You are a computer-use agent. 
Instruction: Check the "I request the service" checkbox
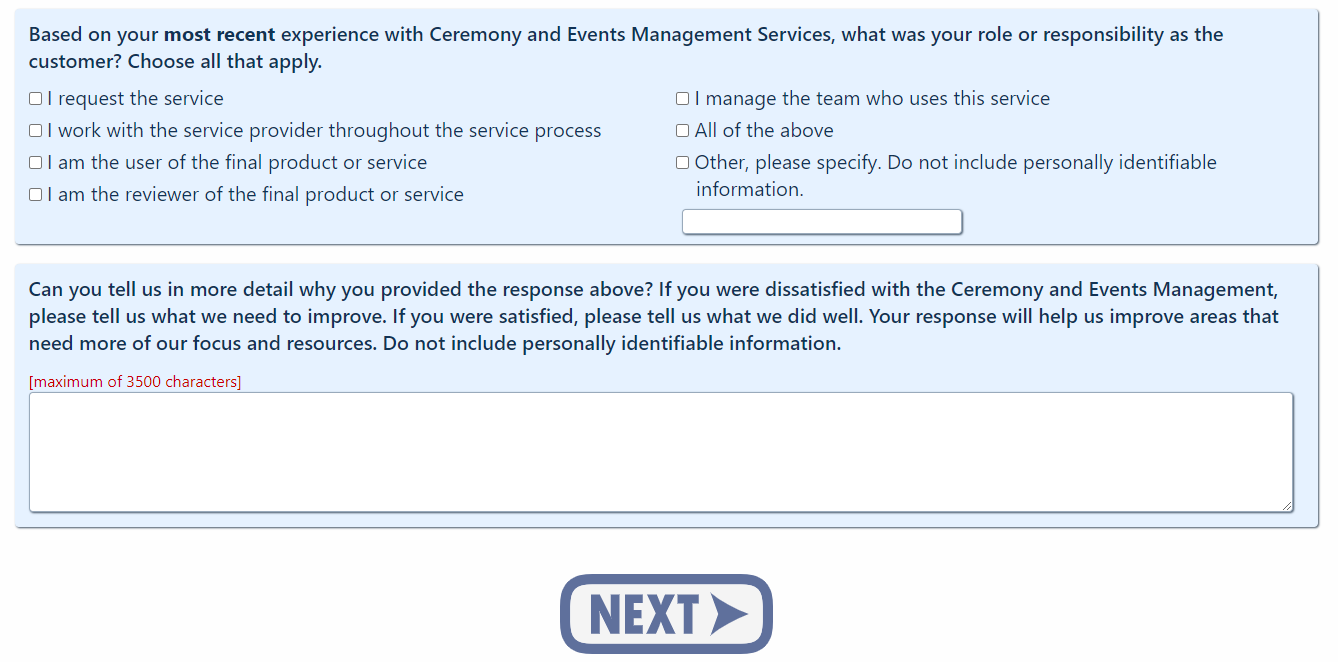(36, 99)
